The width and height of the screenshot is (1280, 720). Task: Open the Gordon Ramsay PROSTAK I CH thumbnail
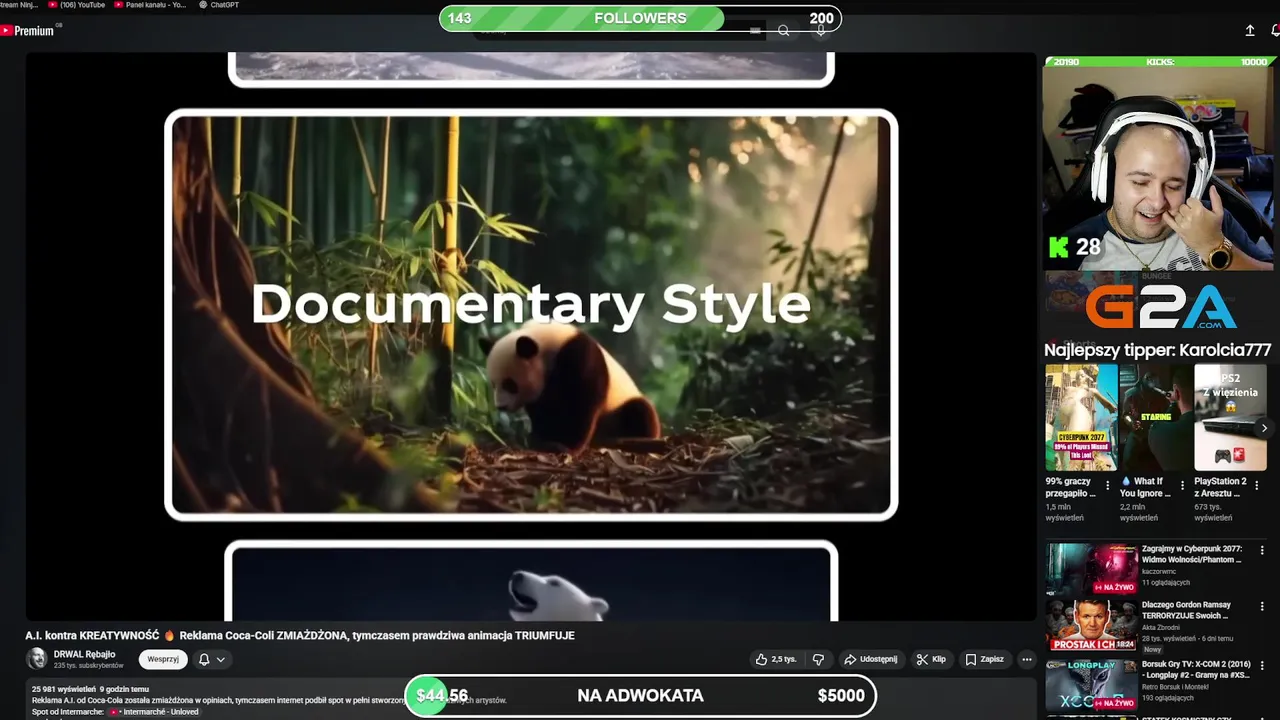[x=1092, y=625]
